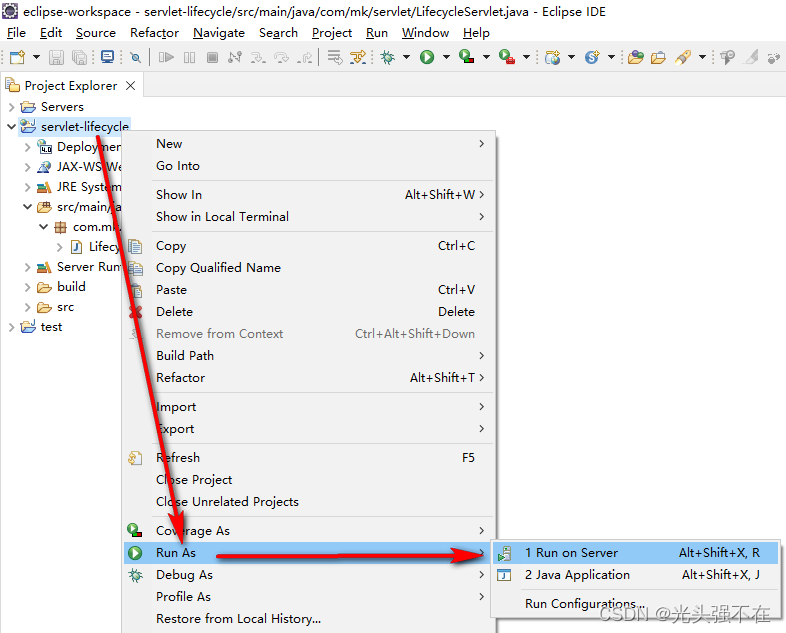Open the New wizard dropdown arrow
786x633 pixels.
click(36, 57)
